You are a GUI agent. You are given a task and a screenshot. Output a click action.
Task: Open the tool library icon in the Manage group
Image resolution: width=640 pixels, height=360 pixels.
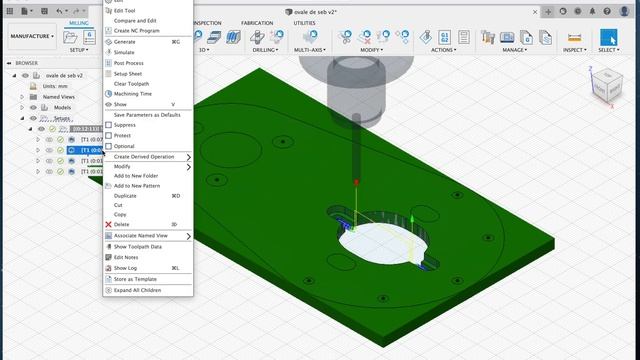pos(488,37)
